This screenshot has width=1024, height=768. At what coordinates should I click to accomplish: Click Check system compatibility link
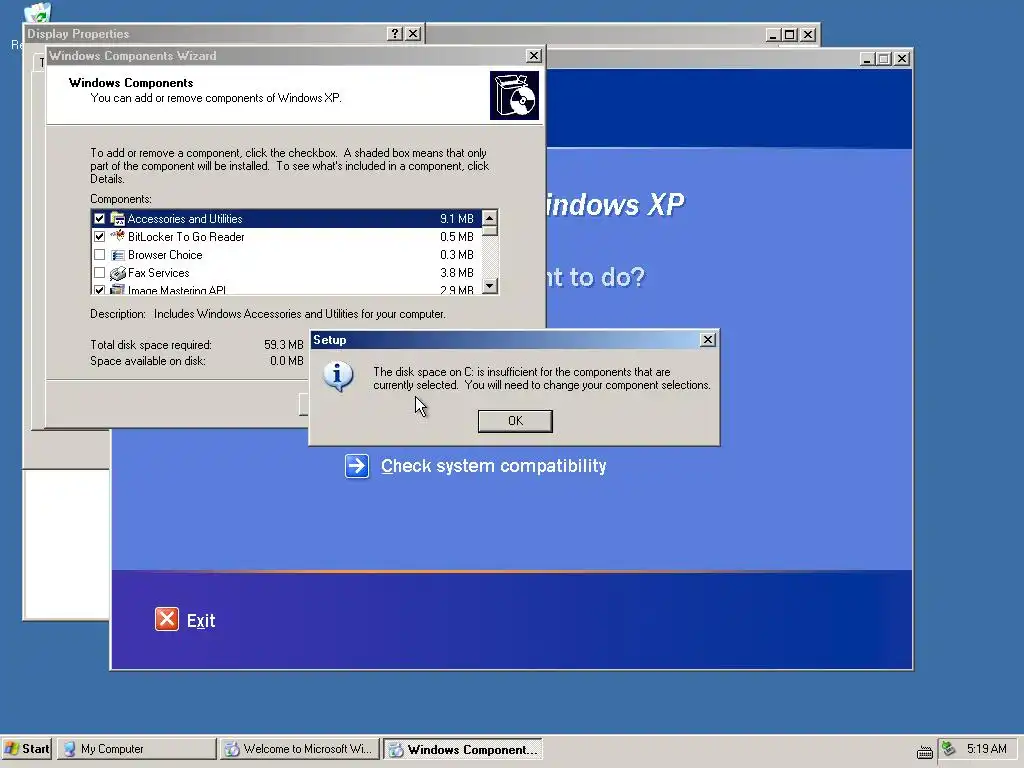click(494, 466)
